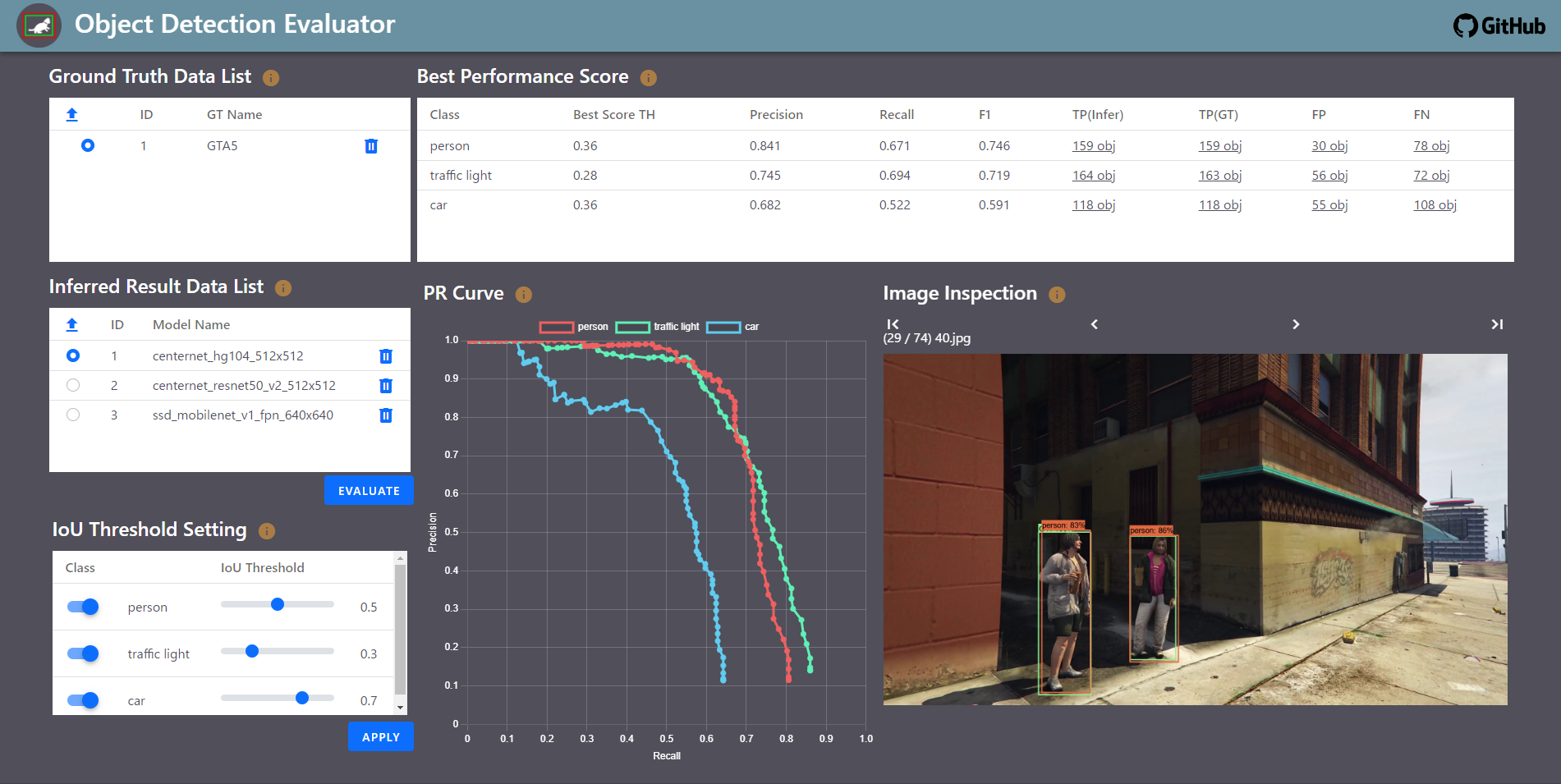Screen dimensions: 1561x784
Task: Delete centernet_resnet50_v2_512x512 model entry
Action: click(386, 386)
